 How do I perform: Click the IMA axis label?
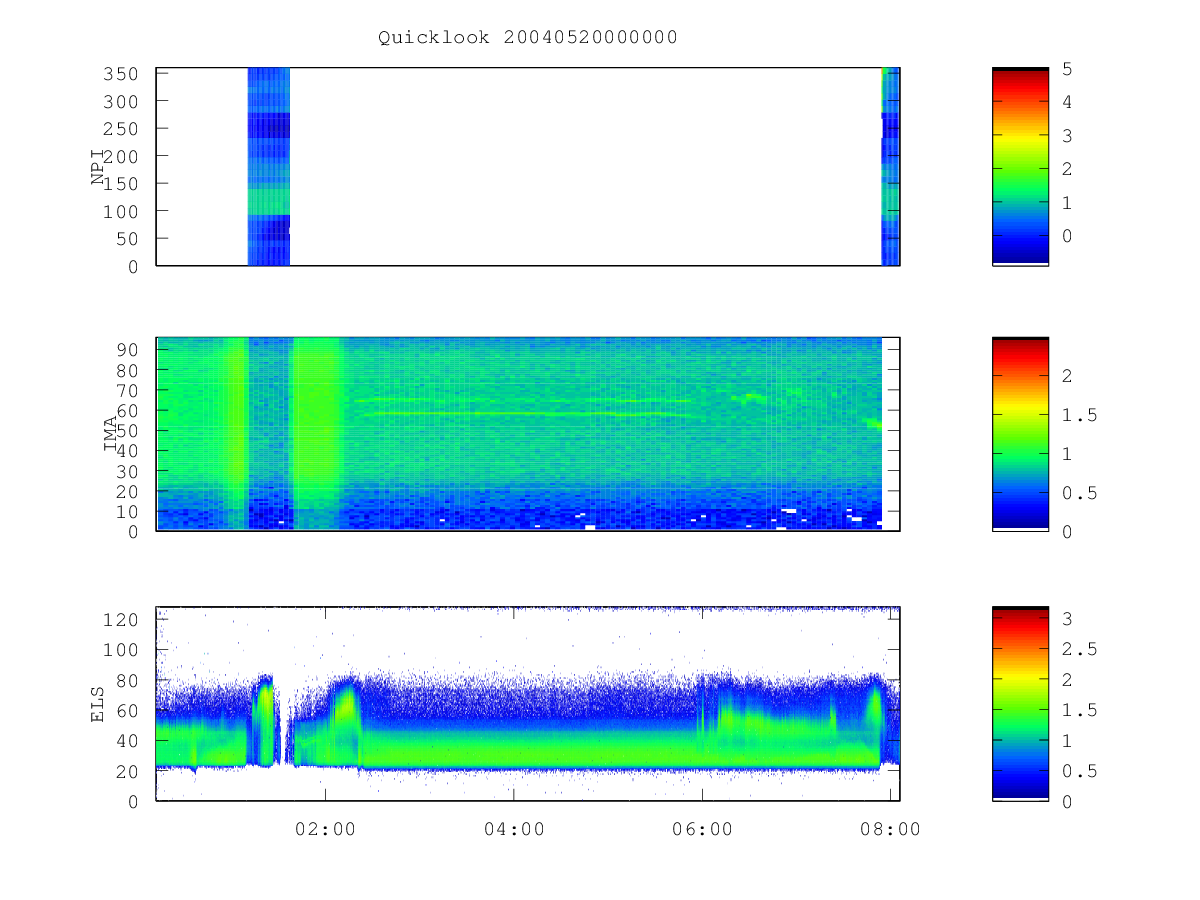coord(111,434)
